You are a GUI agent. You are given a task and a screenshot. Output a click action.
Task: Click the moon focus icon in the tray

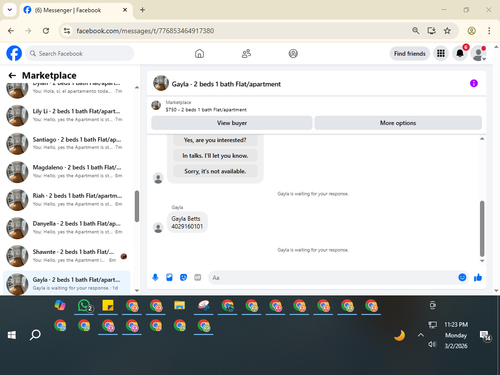(x=399, y=335)
